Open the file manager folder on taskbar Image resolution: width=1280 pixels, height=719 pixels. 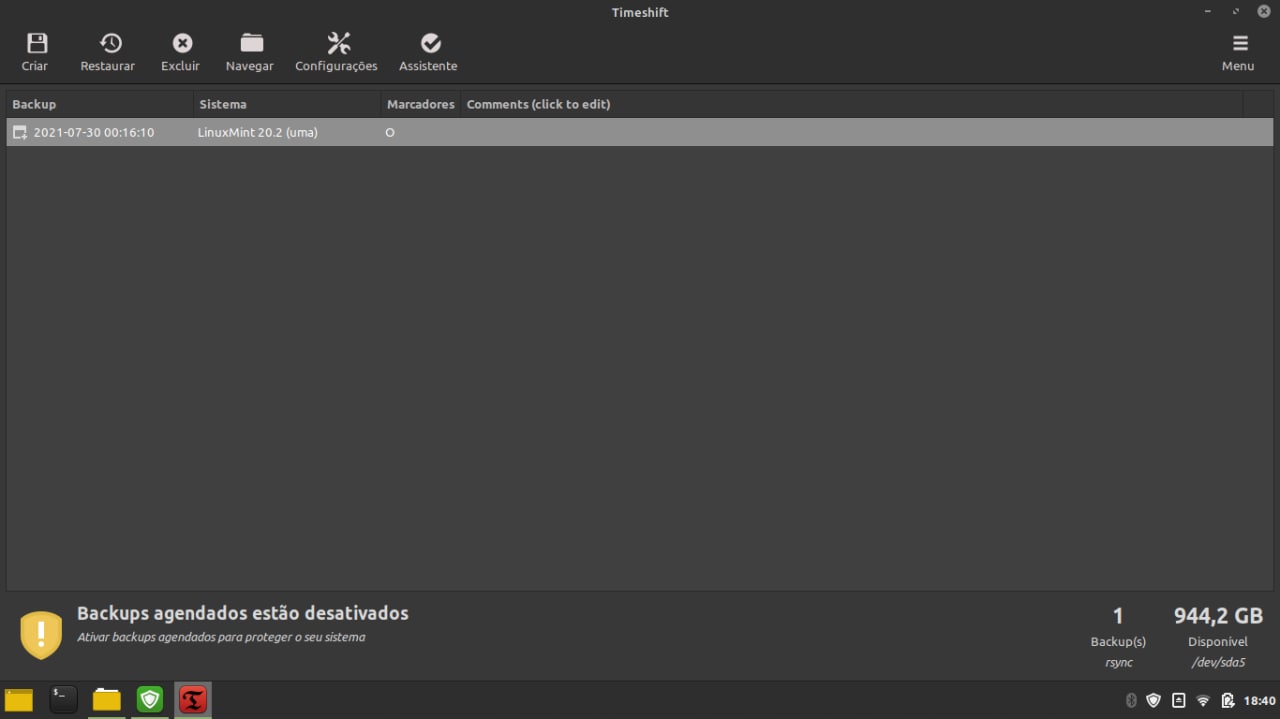pyautogui.click(x=106, y=700)
